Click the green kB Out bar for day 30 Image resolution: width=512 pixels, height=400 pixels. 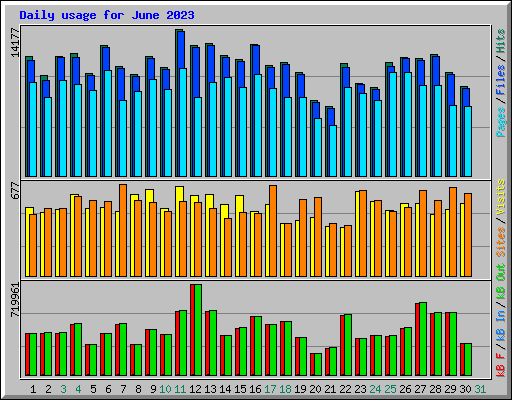tap(468, 359)
